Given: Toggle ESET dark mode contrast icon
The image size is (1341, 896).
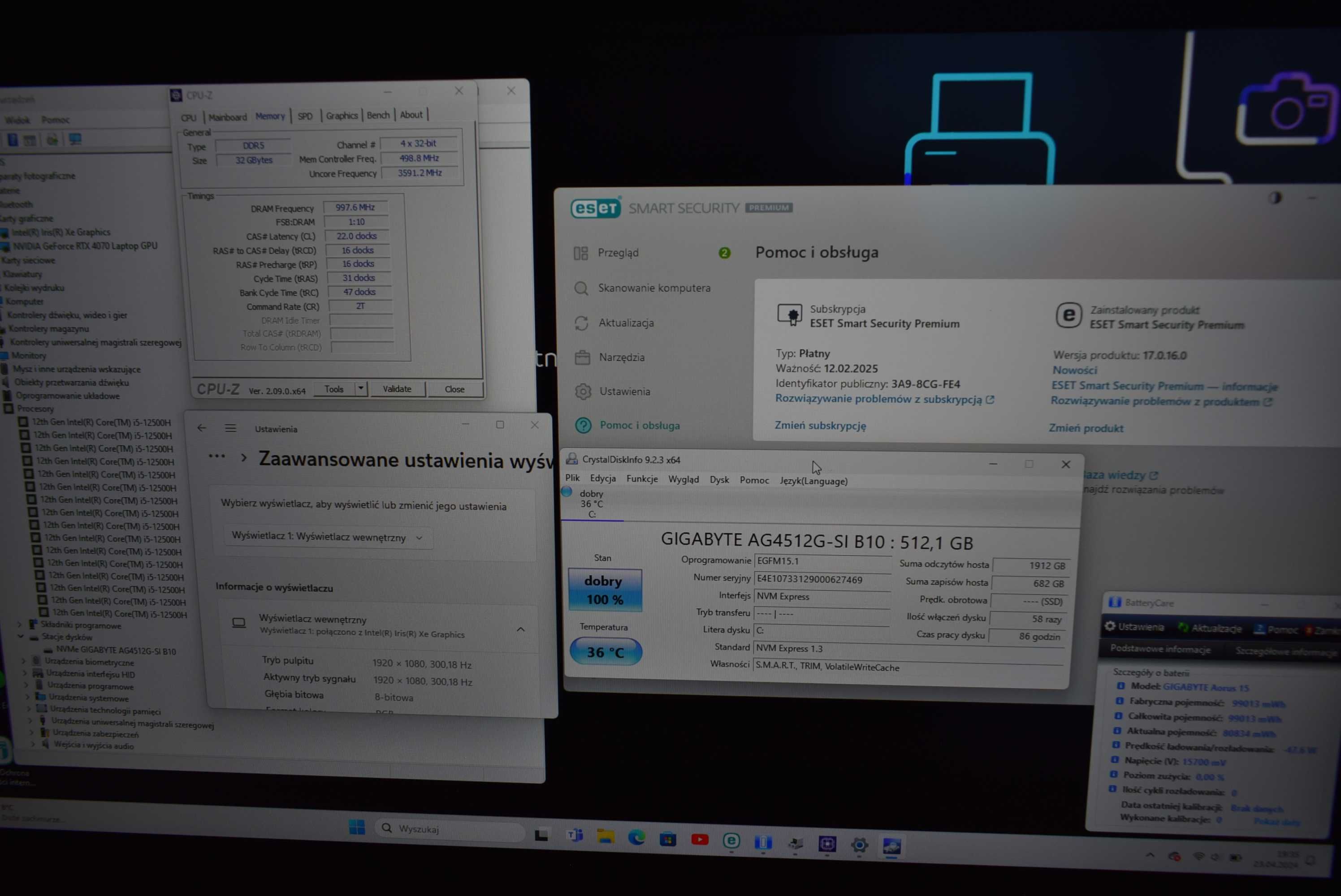Looking at the screenshot, I should (1275, 198).
